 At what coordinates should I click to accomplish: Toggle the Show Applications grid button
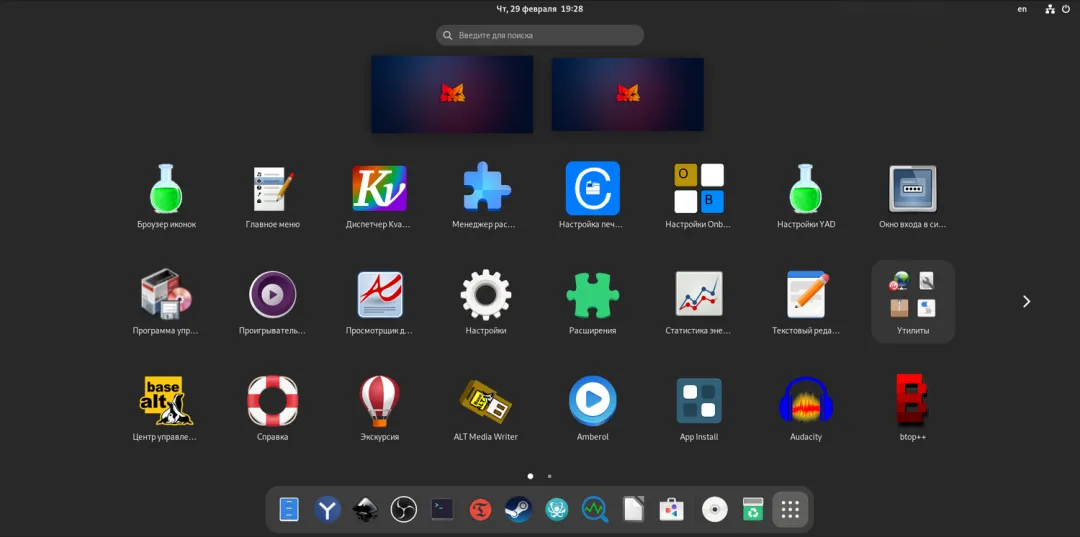point(790,509)
